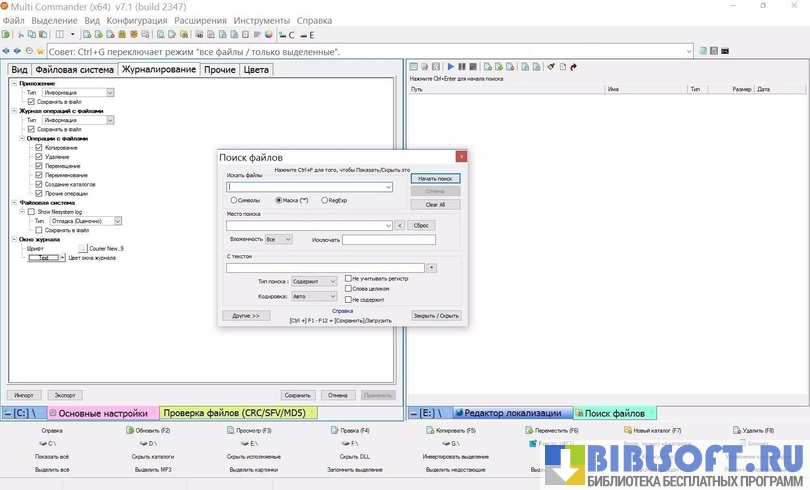Click the red curved arrow toolbar icon
This screenshot has height=490, width=810.
[574, 67]
